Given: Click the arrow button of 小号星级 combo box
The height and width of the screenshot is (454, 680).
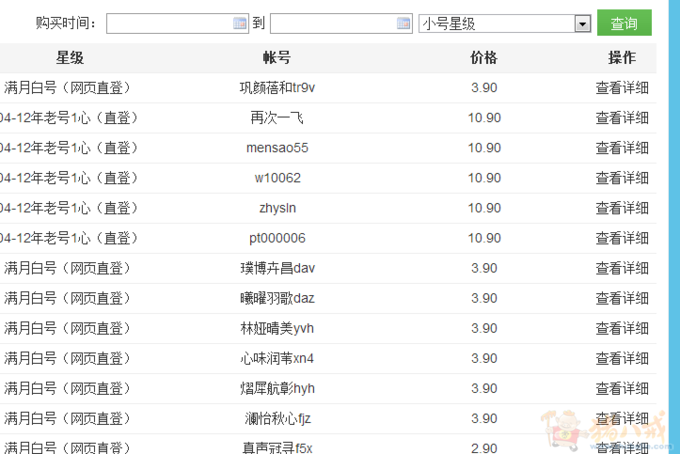Looking at the screenshot, I should pos(583,23).
